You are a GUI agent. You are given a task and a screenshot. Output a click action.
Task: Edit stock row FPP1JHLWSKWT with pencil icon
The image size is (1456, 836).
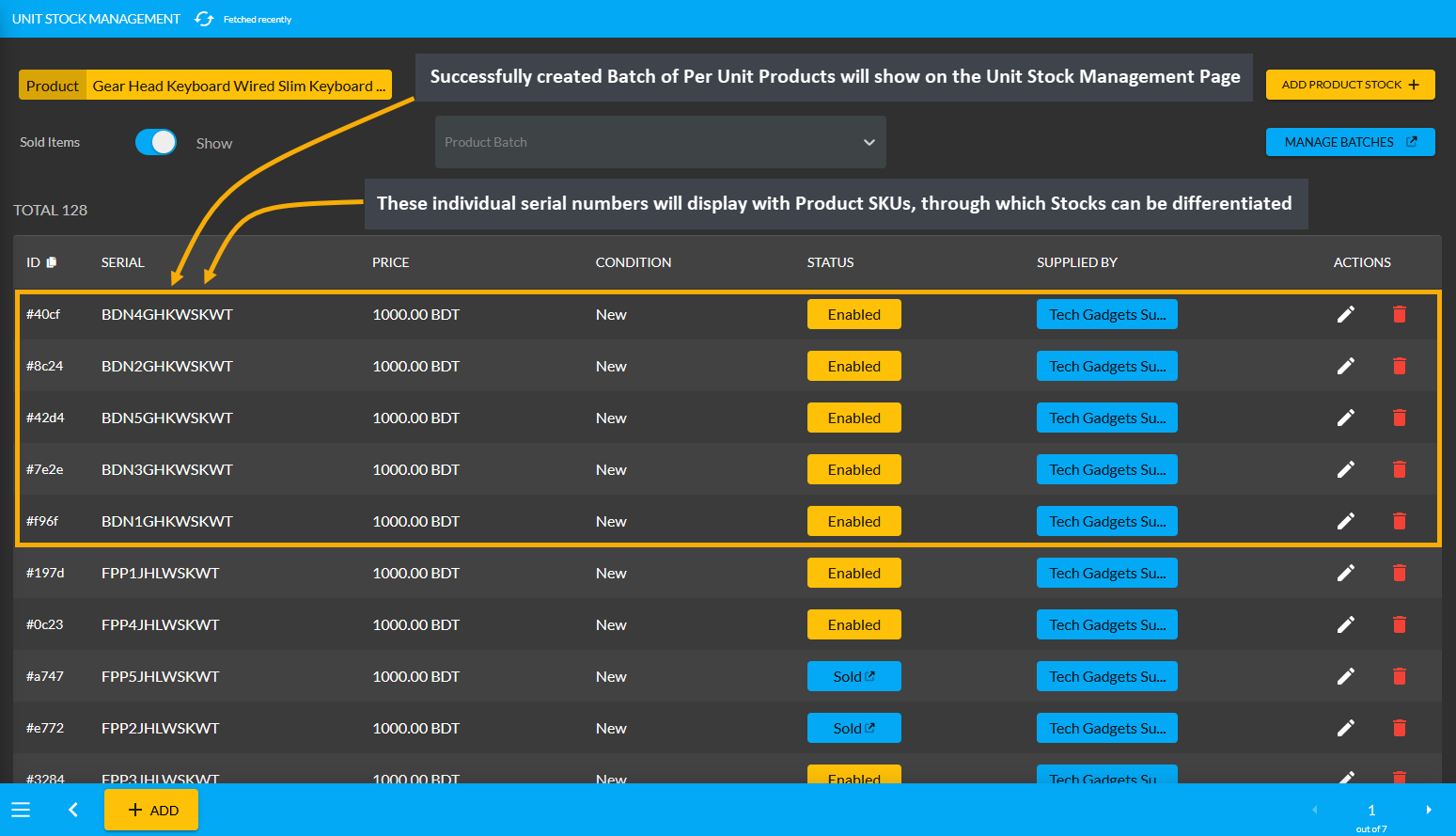(x=1346, y=573)
